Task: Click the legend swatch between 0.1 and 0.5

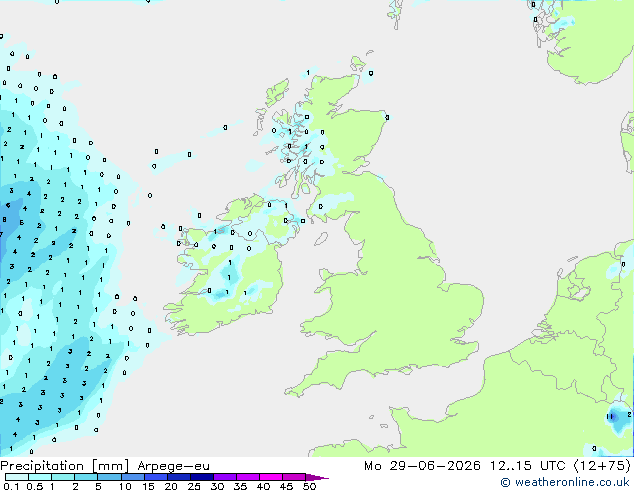Action: pyautogui.click(x=17, y=477)
